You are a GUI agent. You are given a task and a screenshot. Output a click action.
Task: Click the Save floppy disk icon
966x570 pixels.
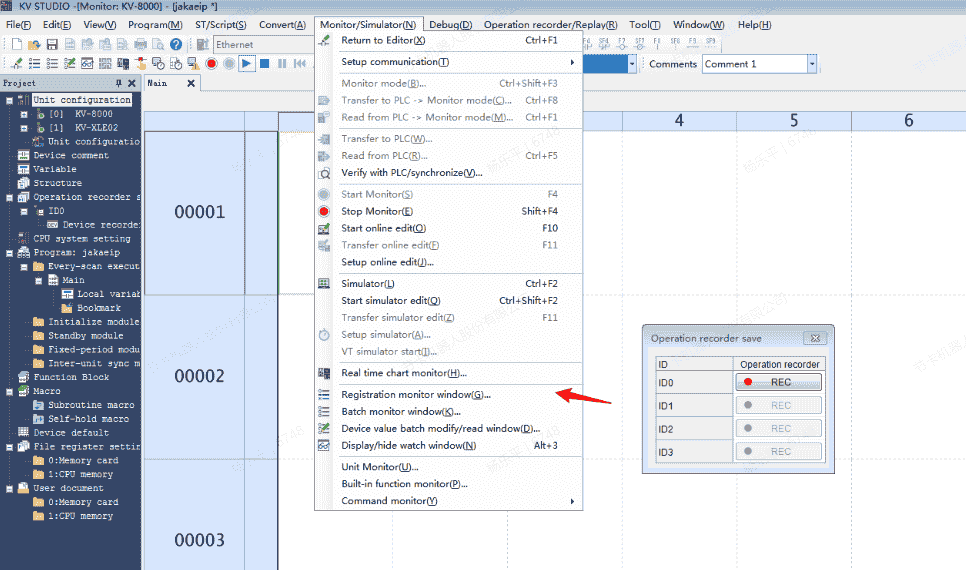pos(52,45)
